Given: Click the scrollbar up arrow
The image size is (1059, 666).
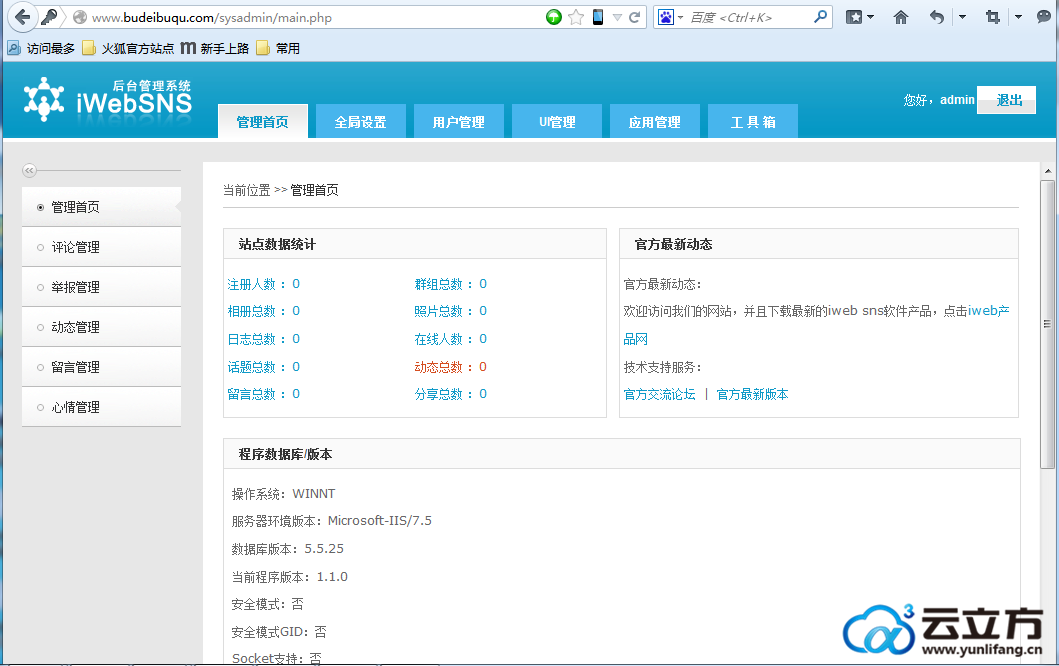Looking at the screenshot, I should pyautogui.click(x=1048, y=172).
